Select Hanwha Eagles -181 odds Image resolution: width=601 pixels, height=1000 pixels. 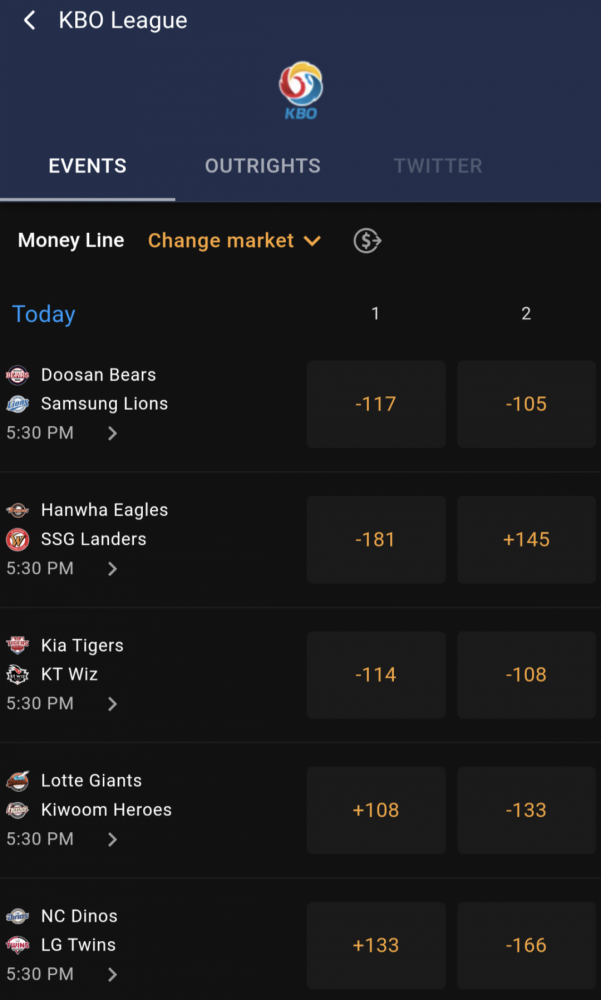click(376, 540)
